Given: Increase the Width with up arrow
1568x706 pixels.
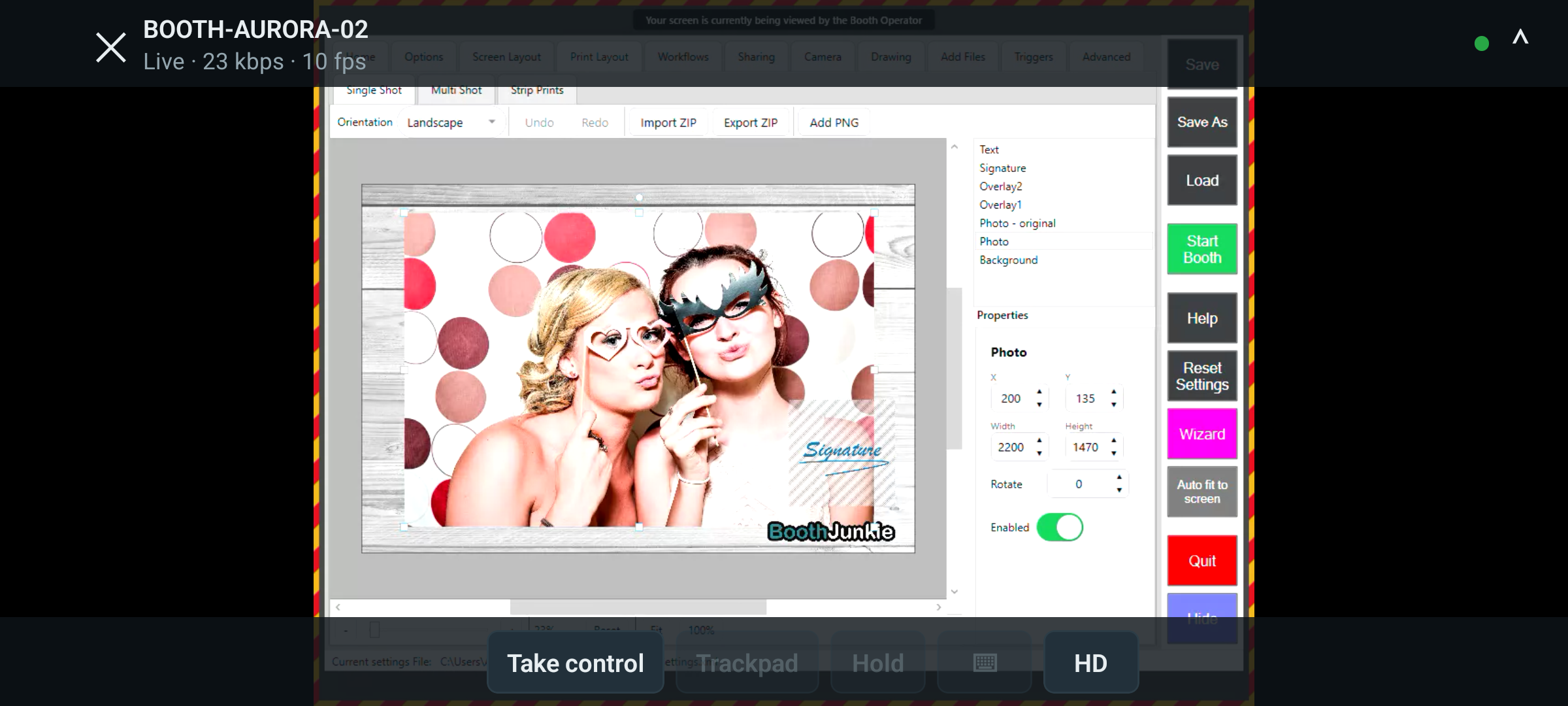Looking at the screenshot, I should [1039, 441].
